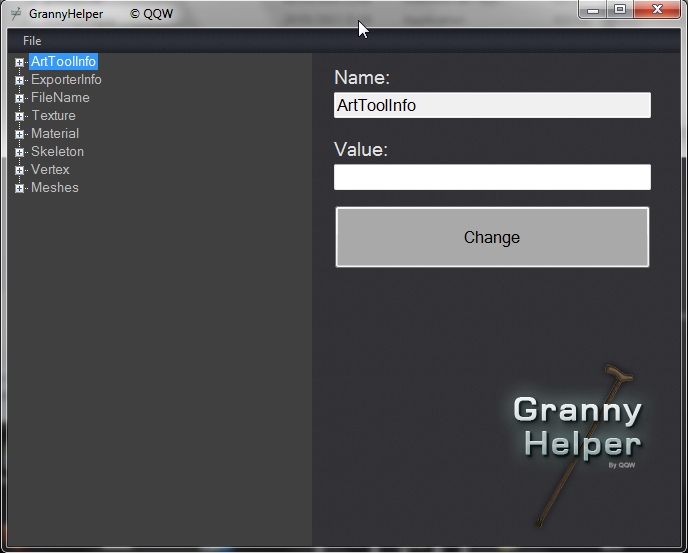Close the GrannyHelper window
Screen dimensions: 688x553
tap(657, 9)
